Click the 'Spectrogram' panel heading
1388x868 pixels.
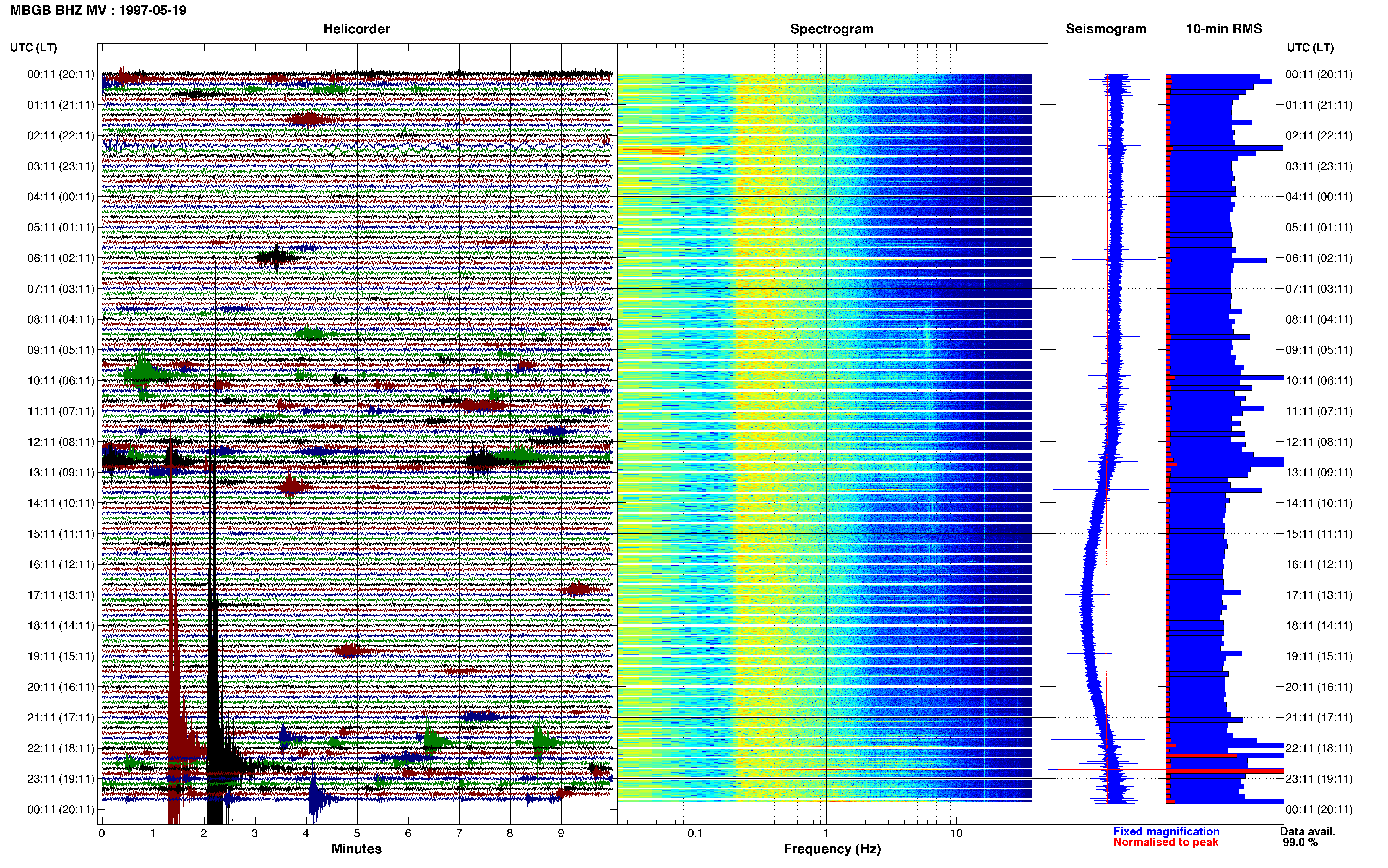(x=832, y=29)
